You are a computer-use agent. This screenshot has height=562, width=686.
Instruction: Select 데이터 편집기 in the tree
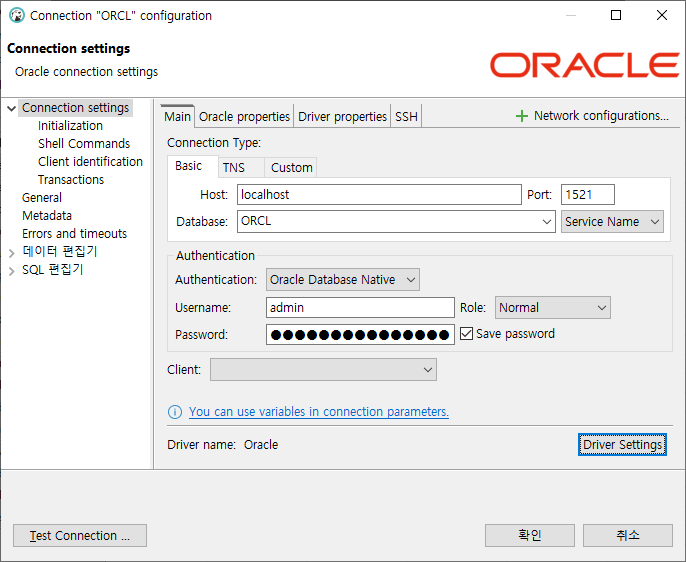pyautogui.click(x=60, y=251)
